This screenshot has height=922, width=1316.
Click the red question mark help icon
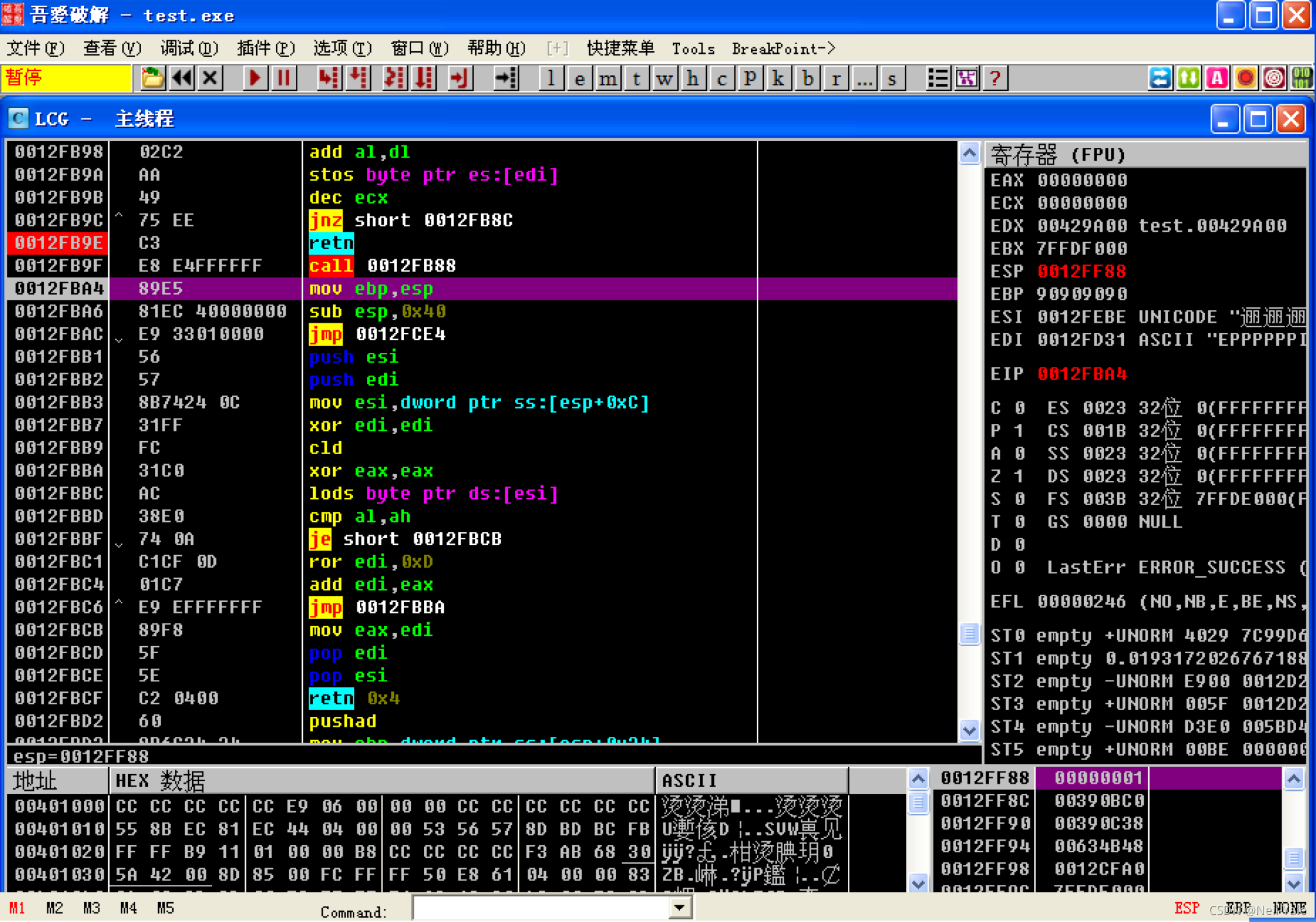click(x=995, y=78)
